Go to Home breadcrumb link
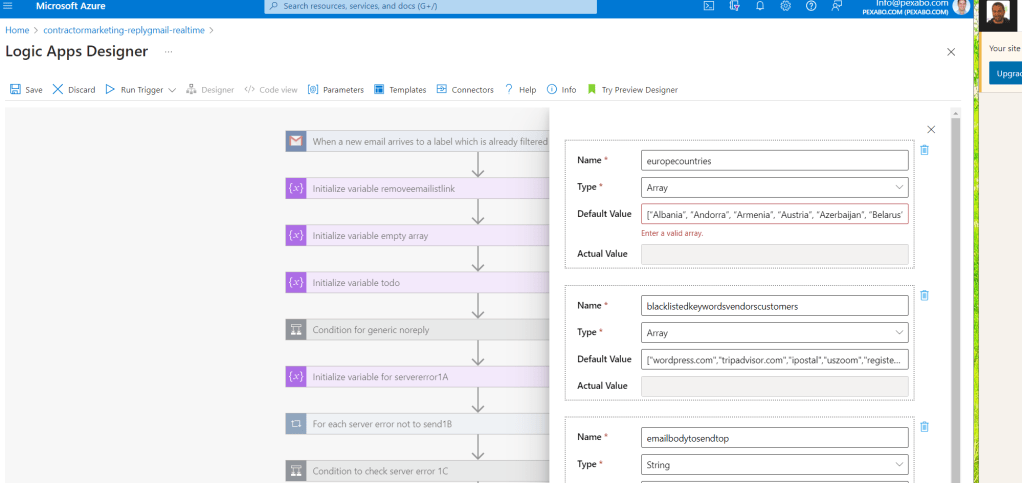The height and width of the screenshot is (483, 1022). coord(17,30)
